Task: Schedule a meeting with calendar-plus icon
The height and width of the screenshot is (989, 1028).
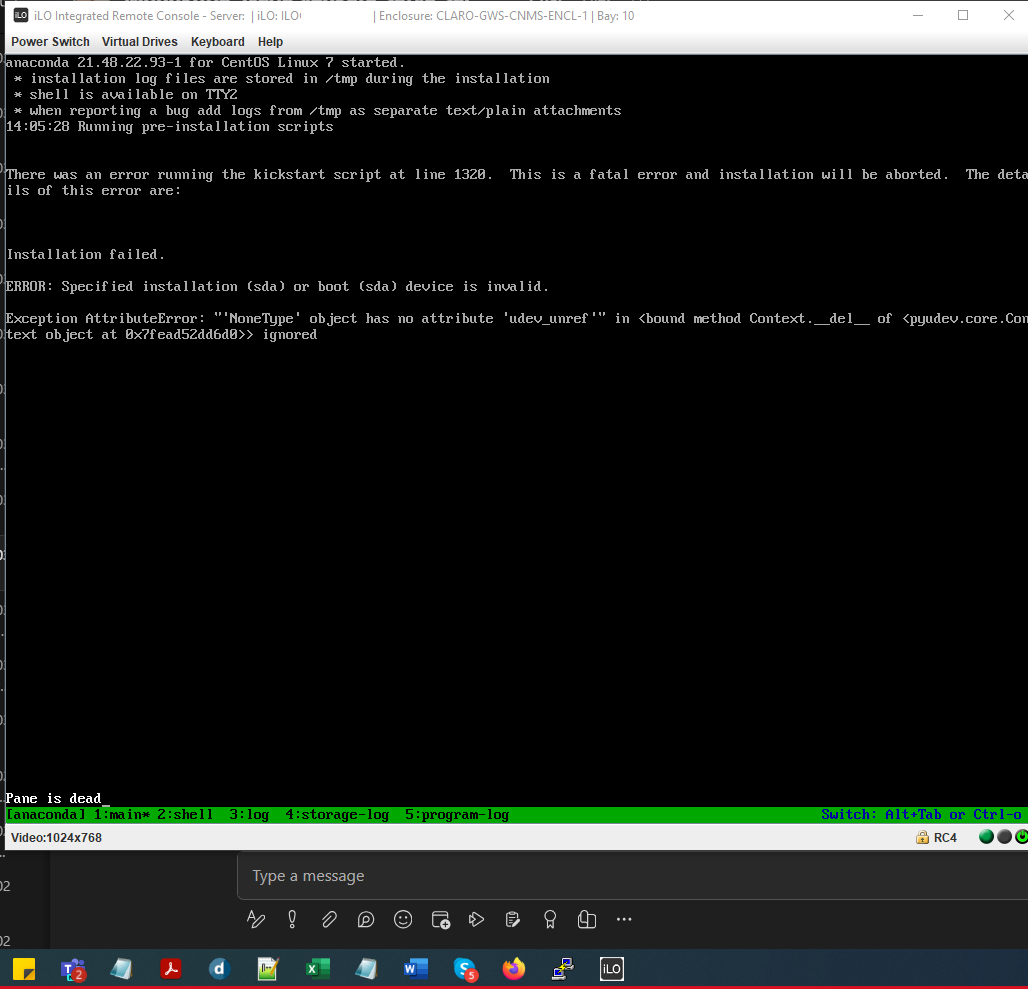Action: 441,920
